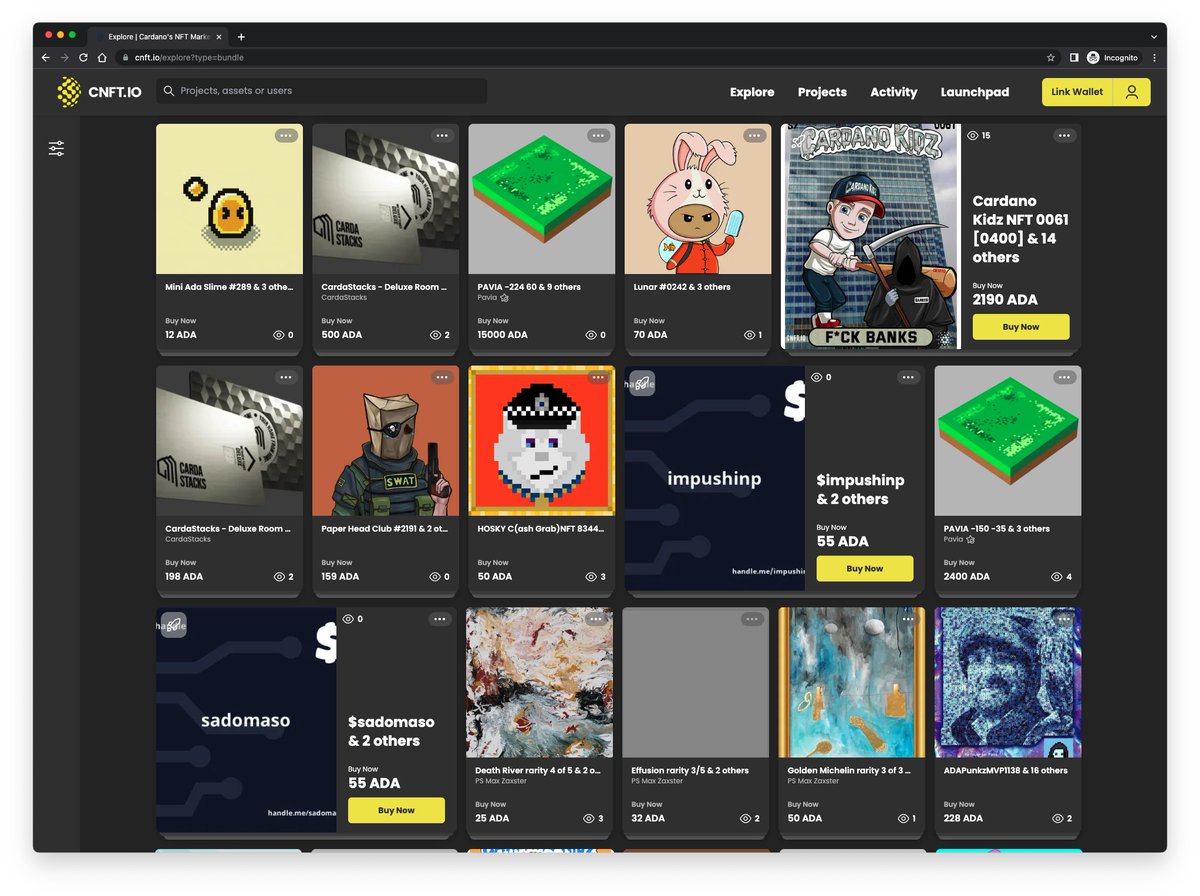
Task: Open browser three-dot menu
Action: (x=1154, y=58)
